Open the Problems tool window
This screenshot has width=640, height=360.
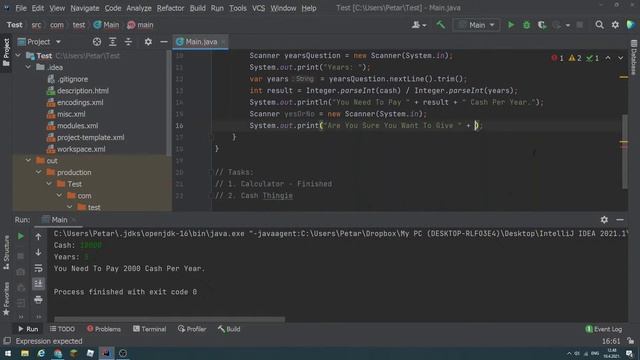pyautogui.click(x=104, y=329)
